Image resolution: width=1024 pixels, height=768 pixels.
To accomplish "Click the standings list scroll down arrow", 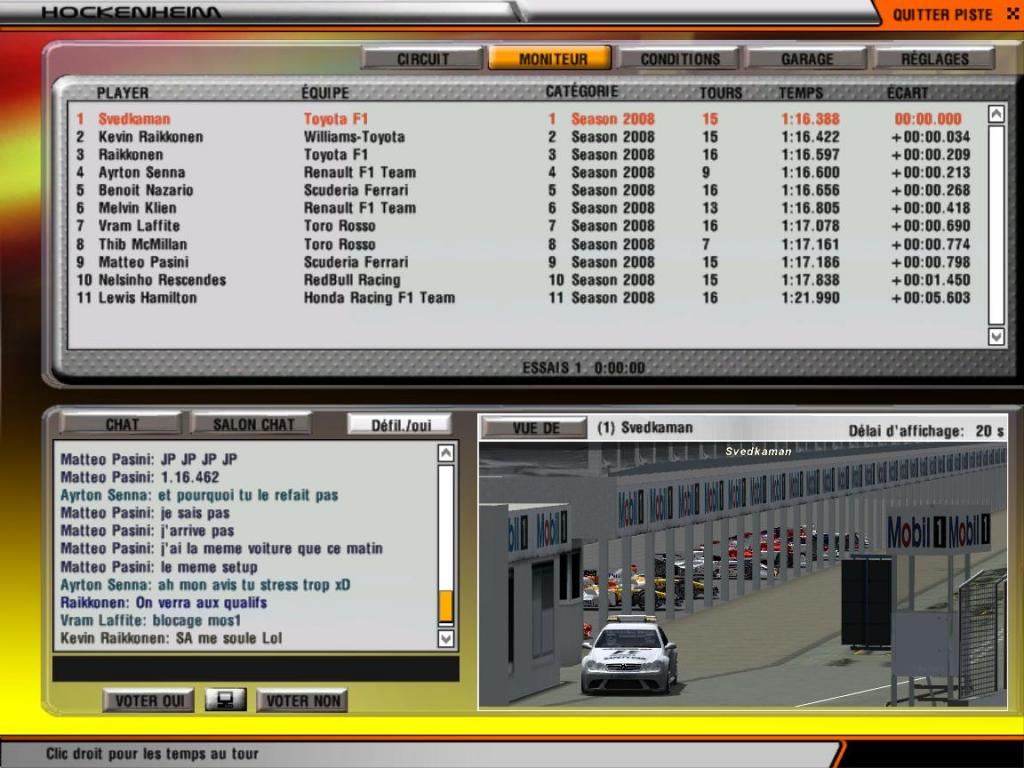I will pyautogui.click(x=996, y=336).
